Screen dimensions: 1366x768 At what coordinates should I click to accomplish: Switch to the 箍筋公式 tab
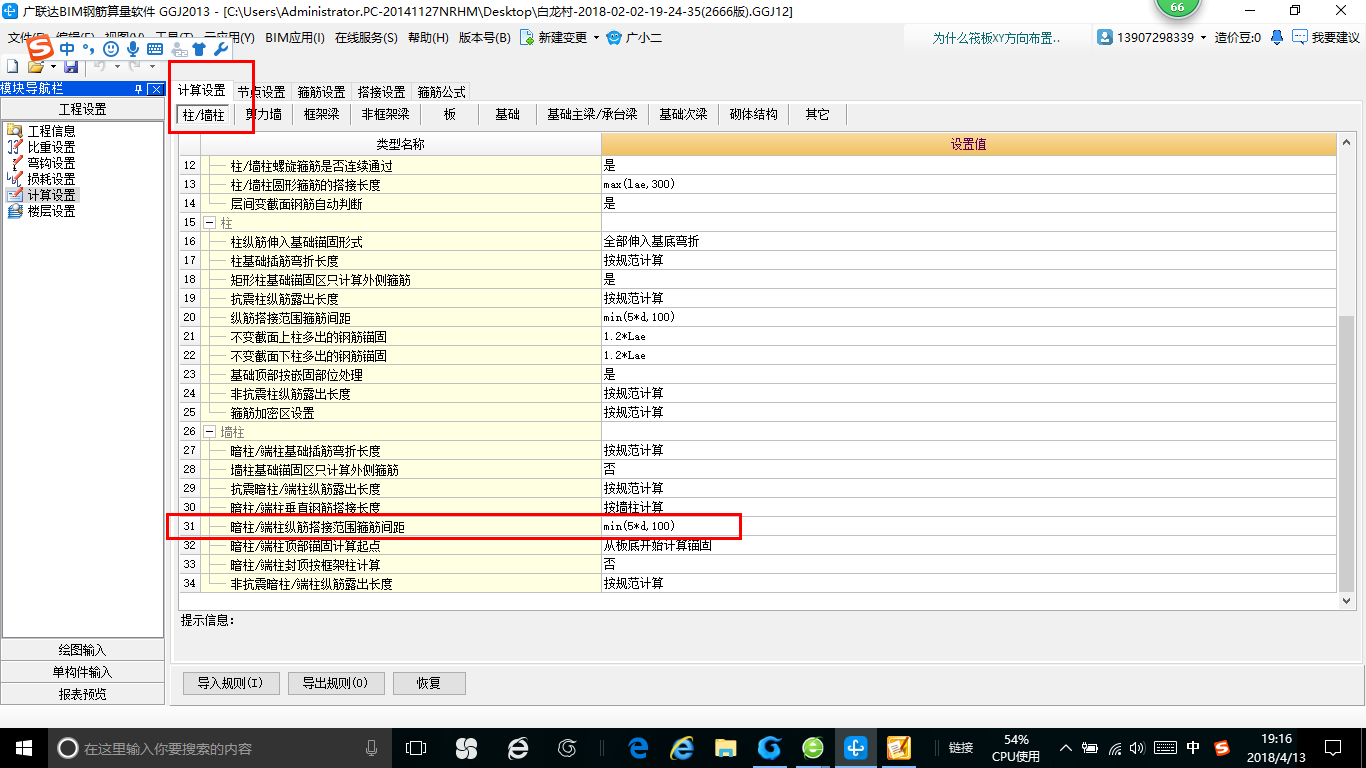tap(441, 92)
